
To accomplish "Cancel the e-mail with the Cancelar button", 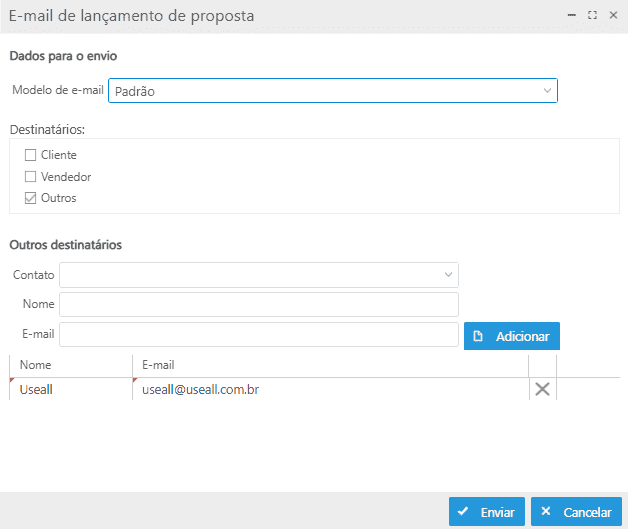I will [x=578, y=512].
